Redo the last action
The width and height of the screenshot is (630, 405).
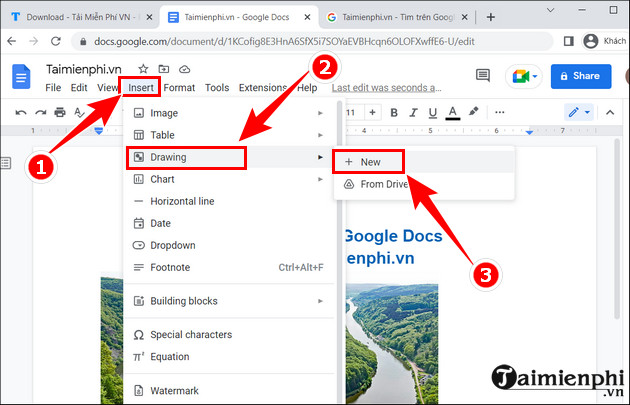[40, 112]
